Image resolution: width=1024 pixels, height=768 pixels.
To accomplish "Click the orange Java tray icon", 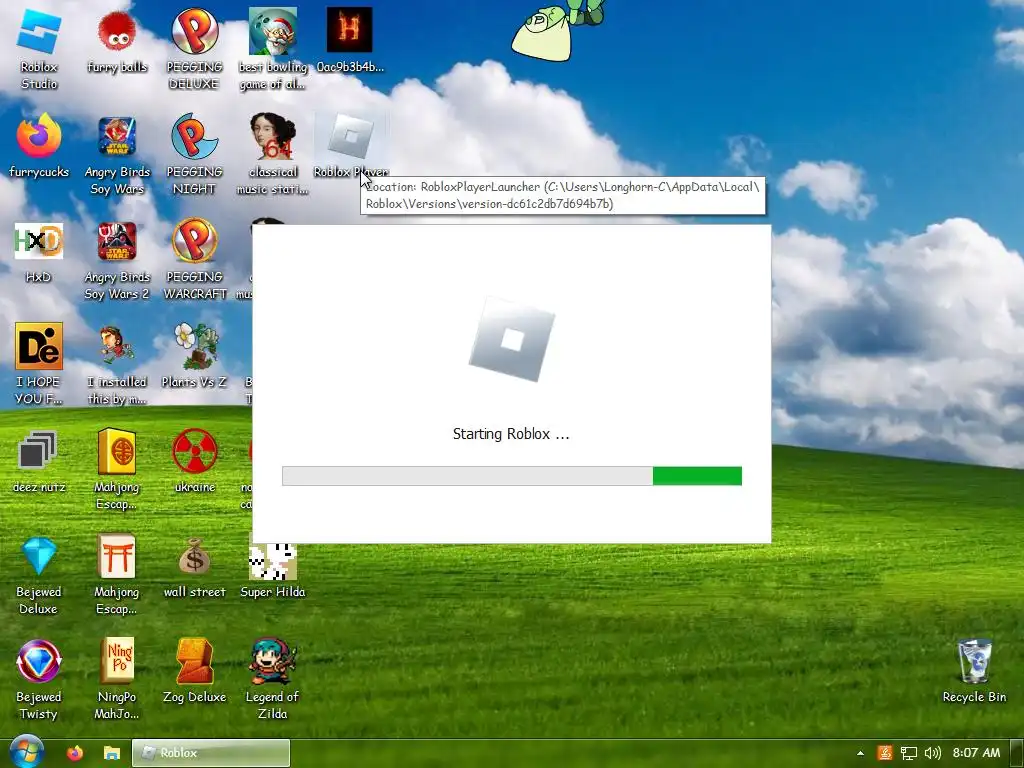I will [884, 753].
